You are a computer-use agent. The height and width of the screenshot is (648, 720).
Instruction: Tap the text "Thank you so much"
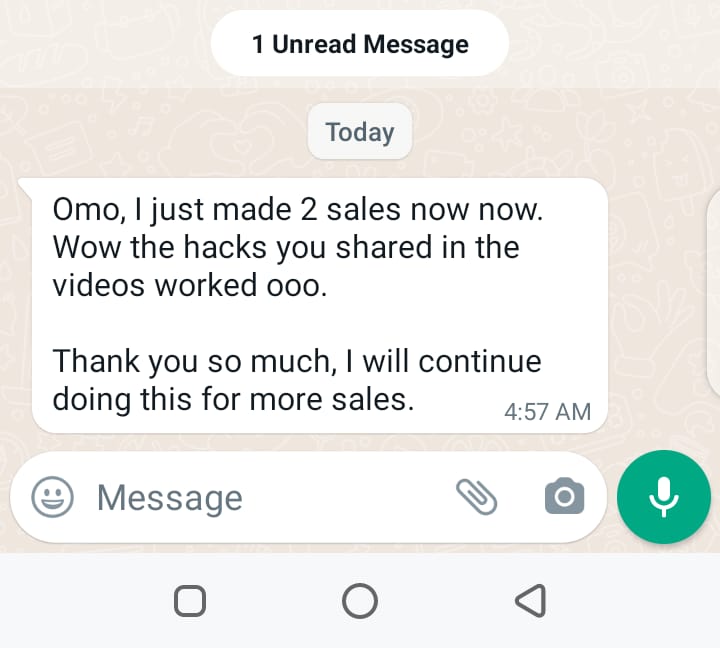(191, 361)
